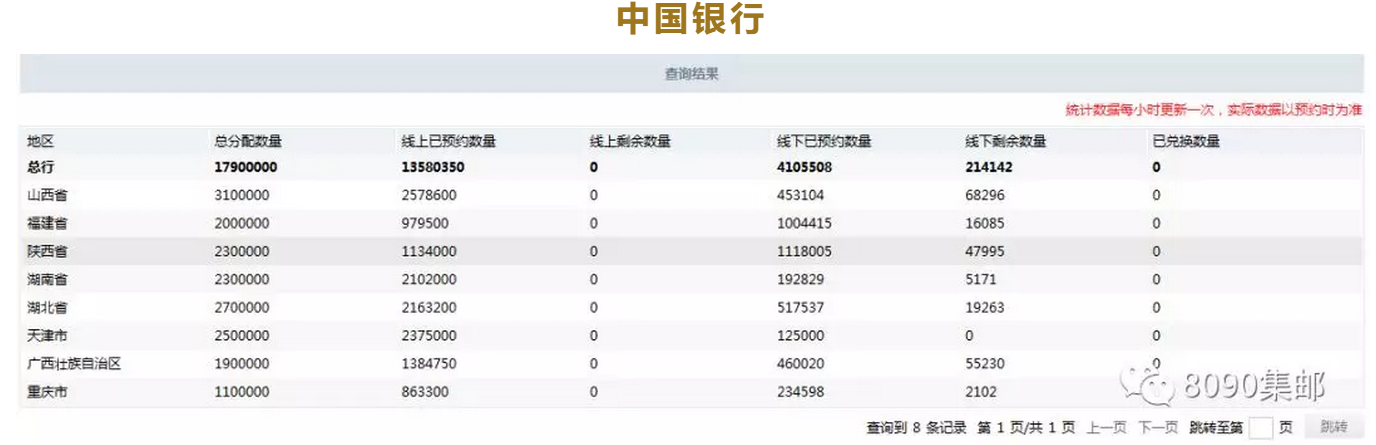1376x445 pixels.
Task: Click the red 统计数据每小时更新一次 notice
Action: [x=1214, y=110]
